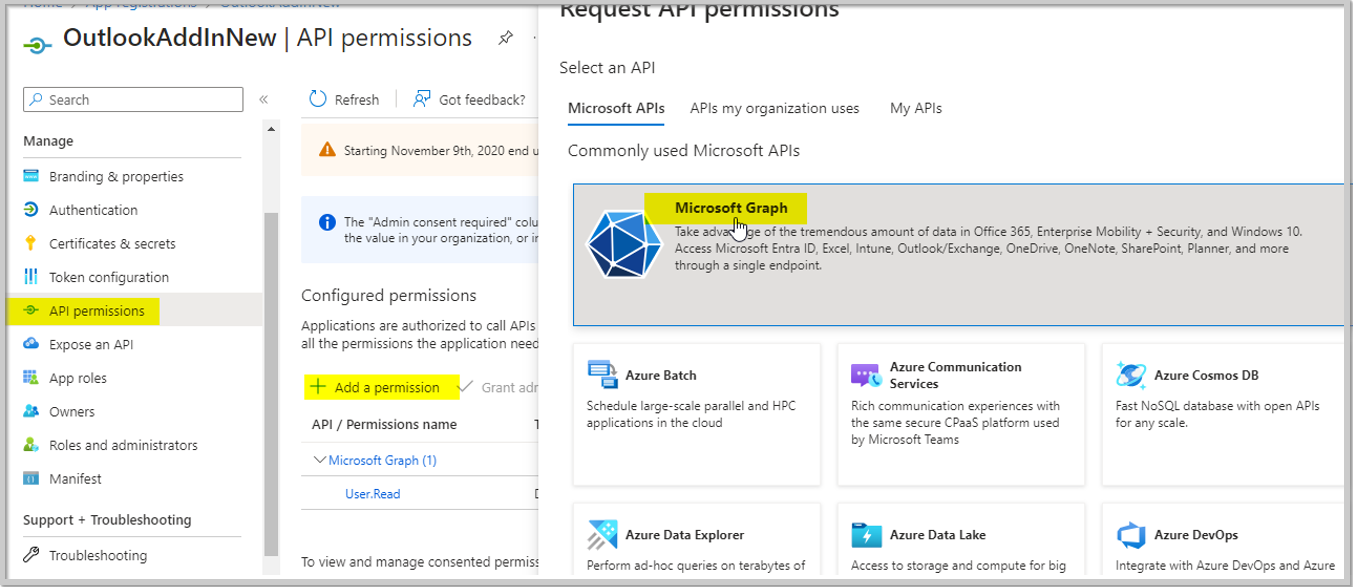Click the Azure Data Lake icon

[x=866, y=535]
